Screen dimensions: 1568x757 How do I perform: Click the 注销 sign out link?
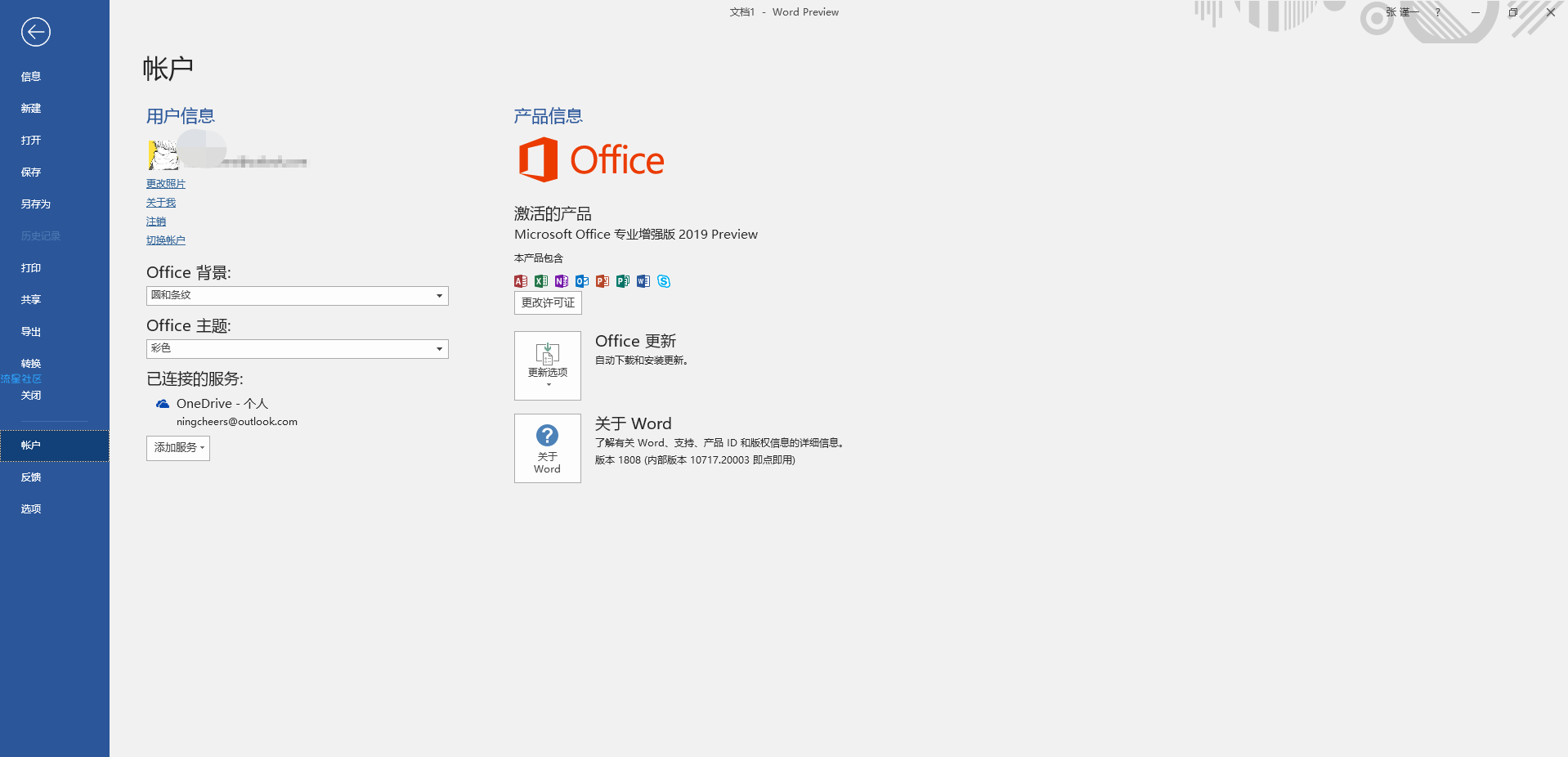(x=156, y=222)
